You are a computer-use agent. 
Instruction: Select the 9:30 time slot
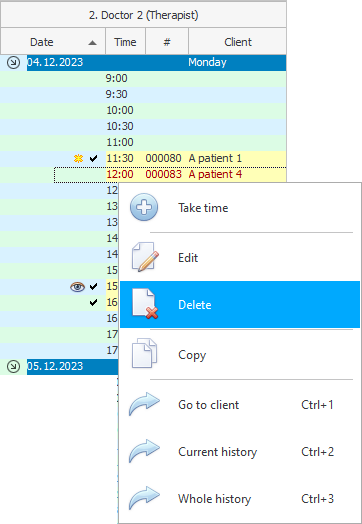[116, 94]
